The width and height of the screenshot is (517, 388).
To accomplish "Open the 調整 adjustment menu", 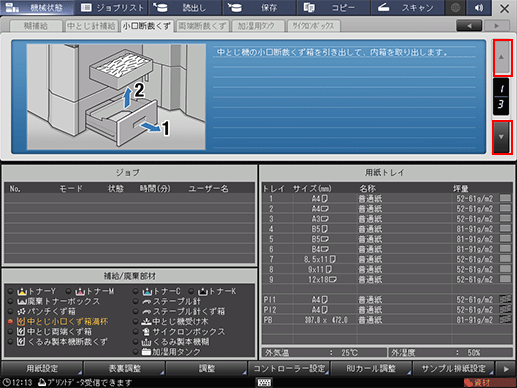I will point(207,368).
